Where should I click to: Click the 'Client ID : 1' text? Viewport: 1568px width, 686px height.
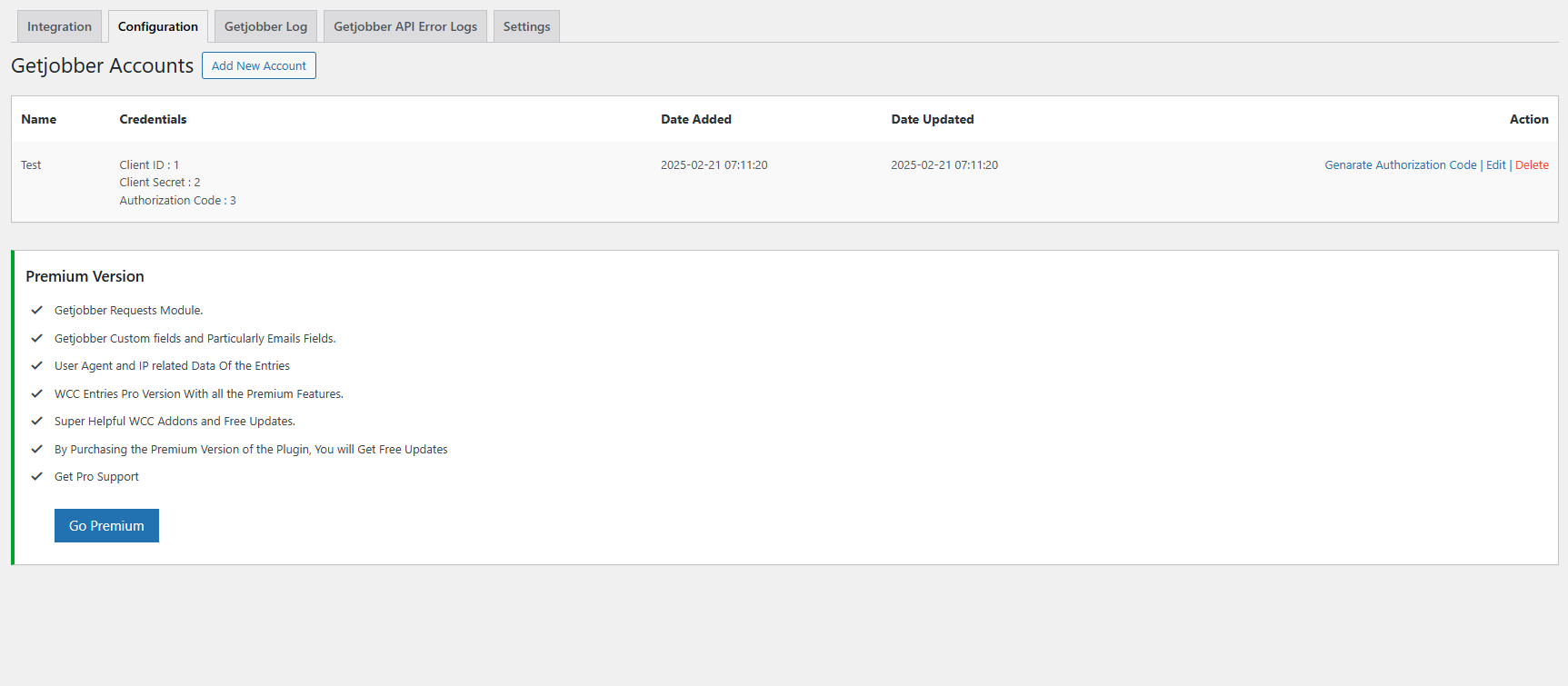click(x=149, y=165)
